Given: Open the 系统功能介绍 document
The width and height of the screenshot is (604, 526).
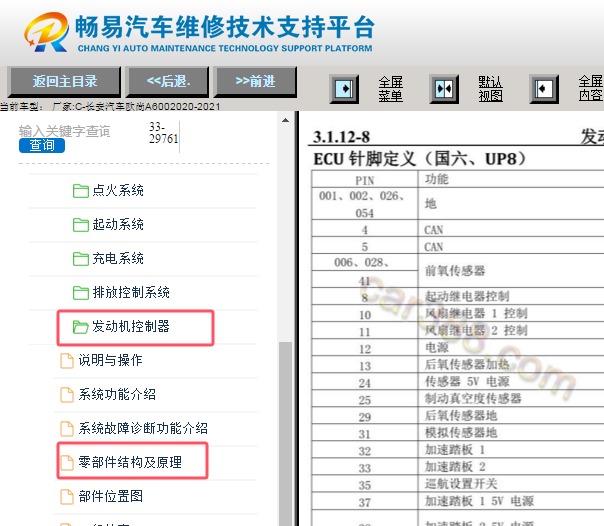Looking at the screenshot, I should coord(117,394).
